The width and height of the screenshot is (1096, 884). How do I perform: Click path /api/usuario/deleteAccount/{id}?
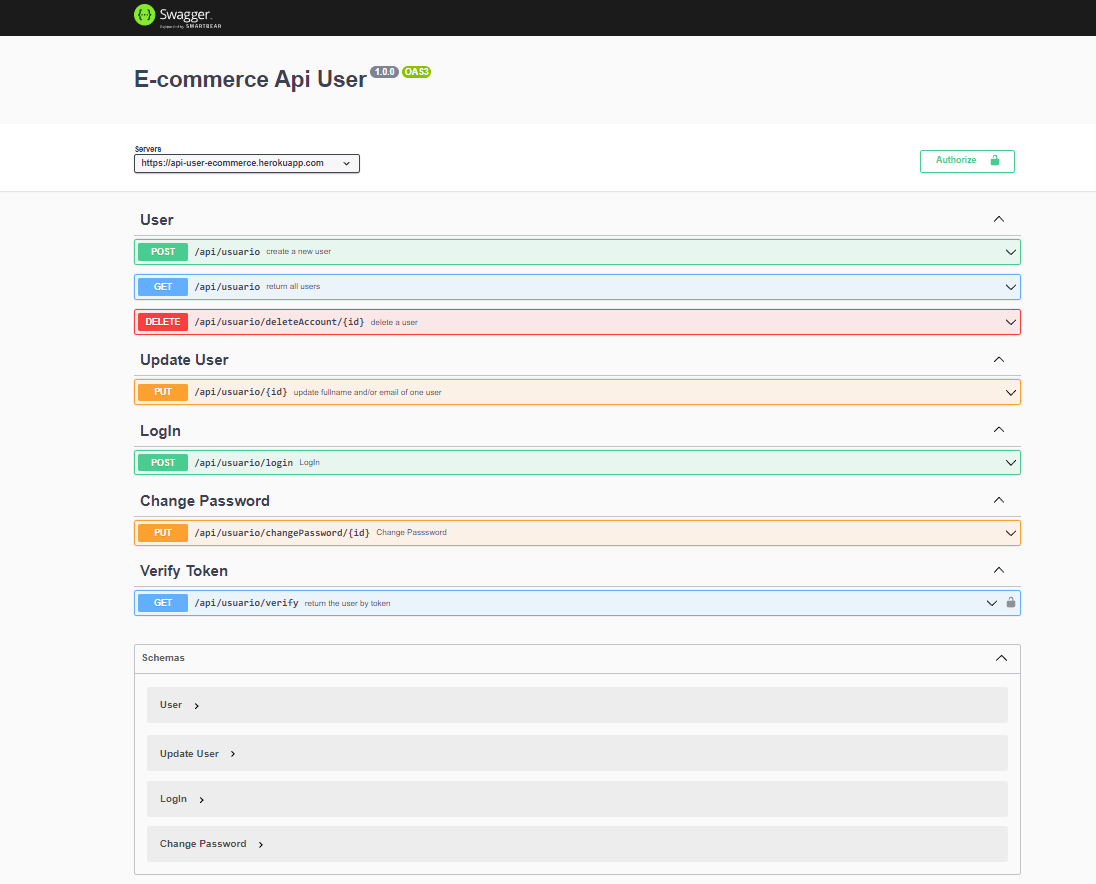pyautogui.click(x=280, y=322)
